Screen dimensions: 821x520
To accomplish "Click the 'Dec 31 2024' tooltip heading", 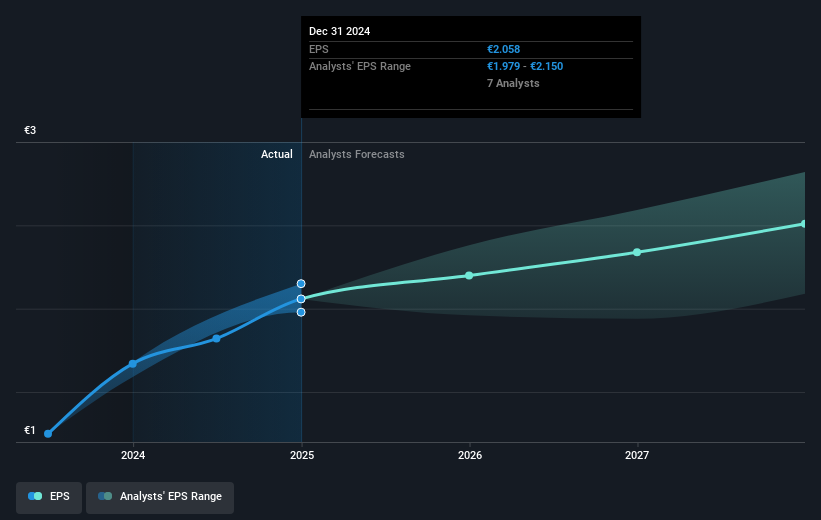I will [339, 31].
